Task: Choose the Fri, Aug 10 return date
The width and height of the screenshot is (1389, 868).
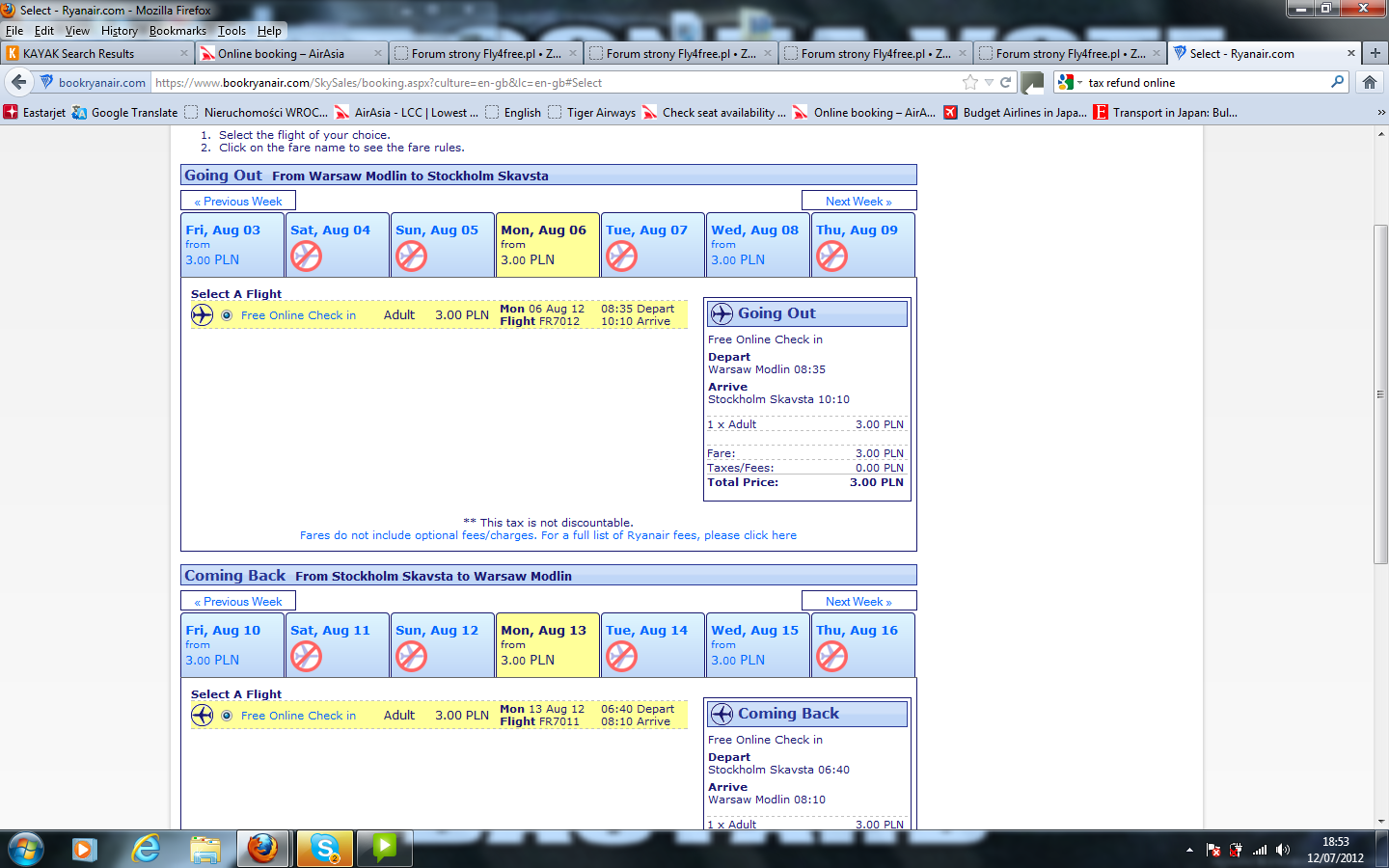Action: 231,645
